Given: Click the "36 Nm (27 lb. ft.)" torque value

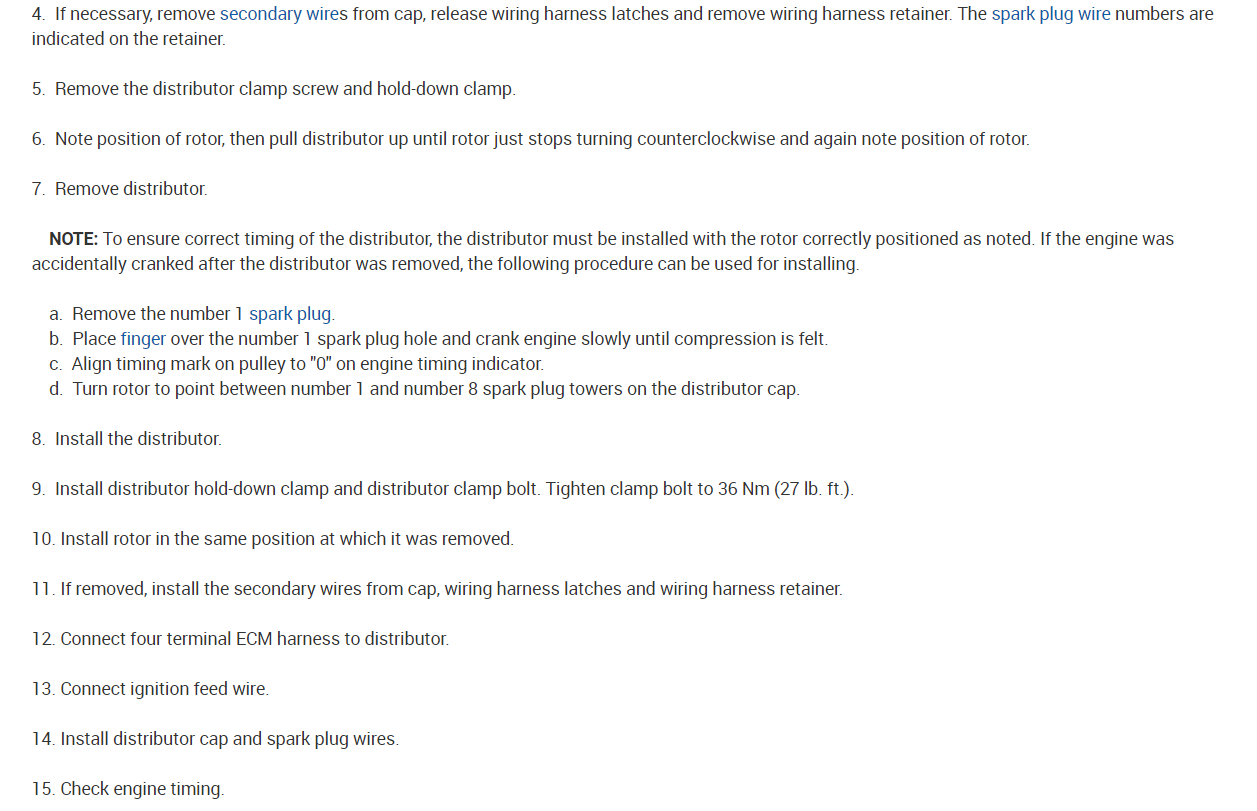Looking at the screenshot, I should click(x=785, y=489).
